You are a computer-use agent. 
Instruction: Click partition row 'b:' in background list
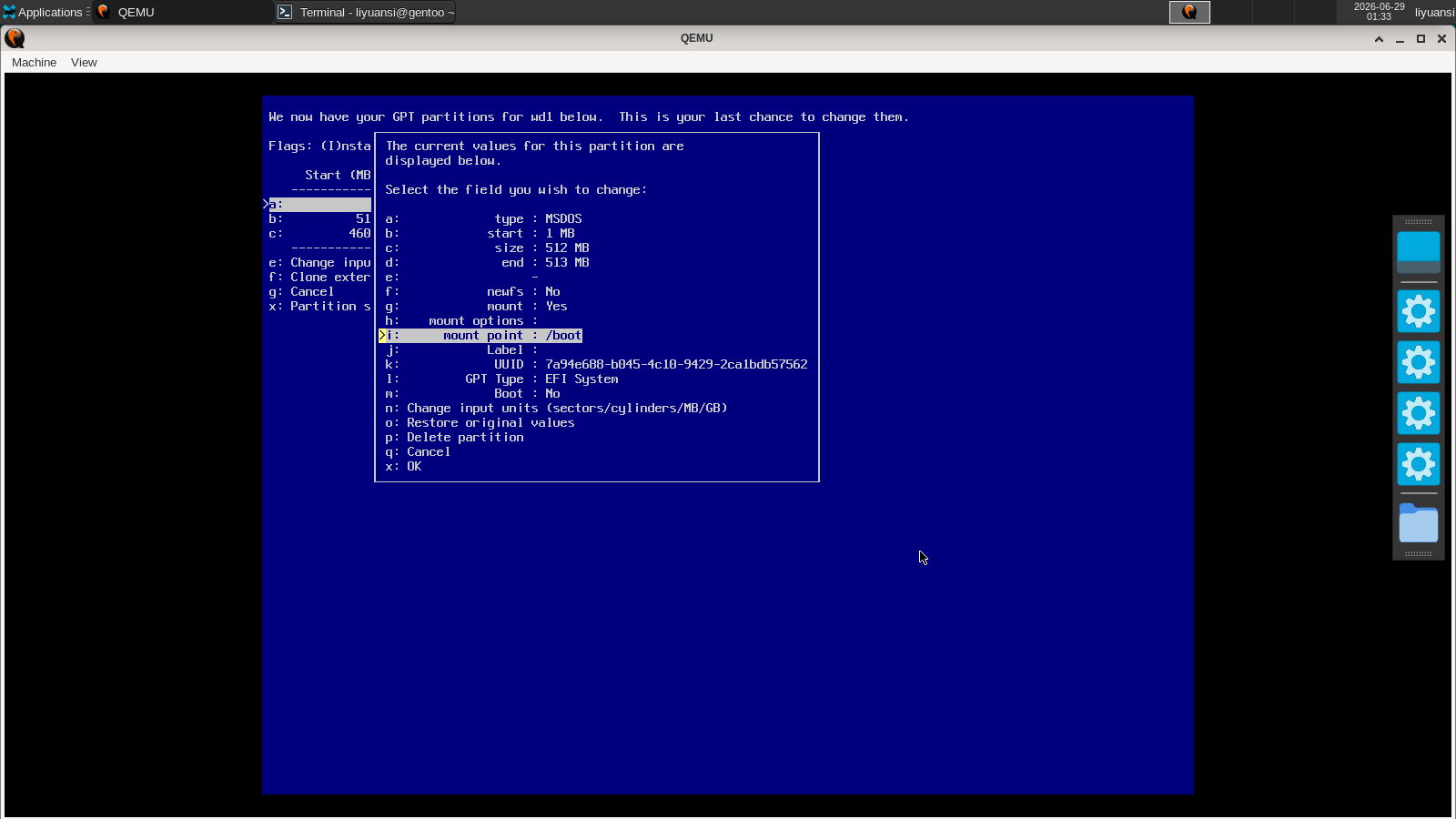319,219
